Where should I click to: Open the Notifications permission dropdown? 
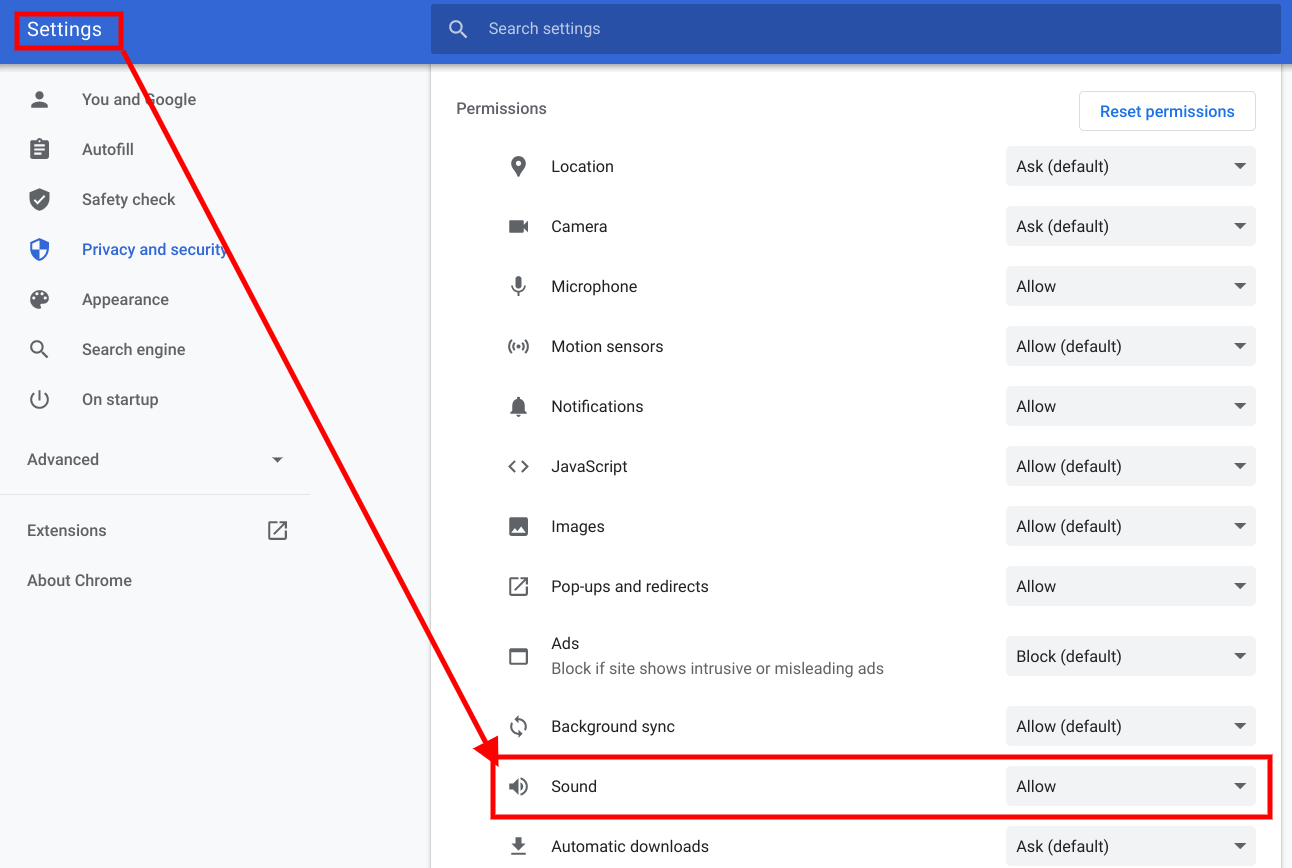[x=1130, y=406]
